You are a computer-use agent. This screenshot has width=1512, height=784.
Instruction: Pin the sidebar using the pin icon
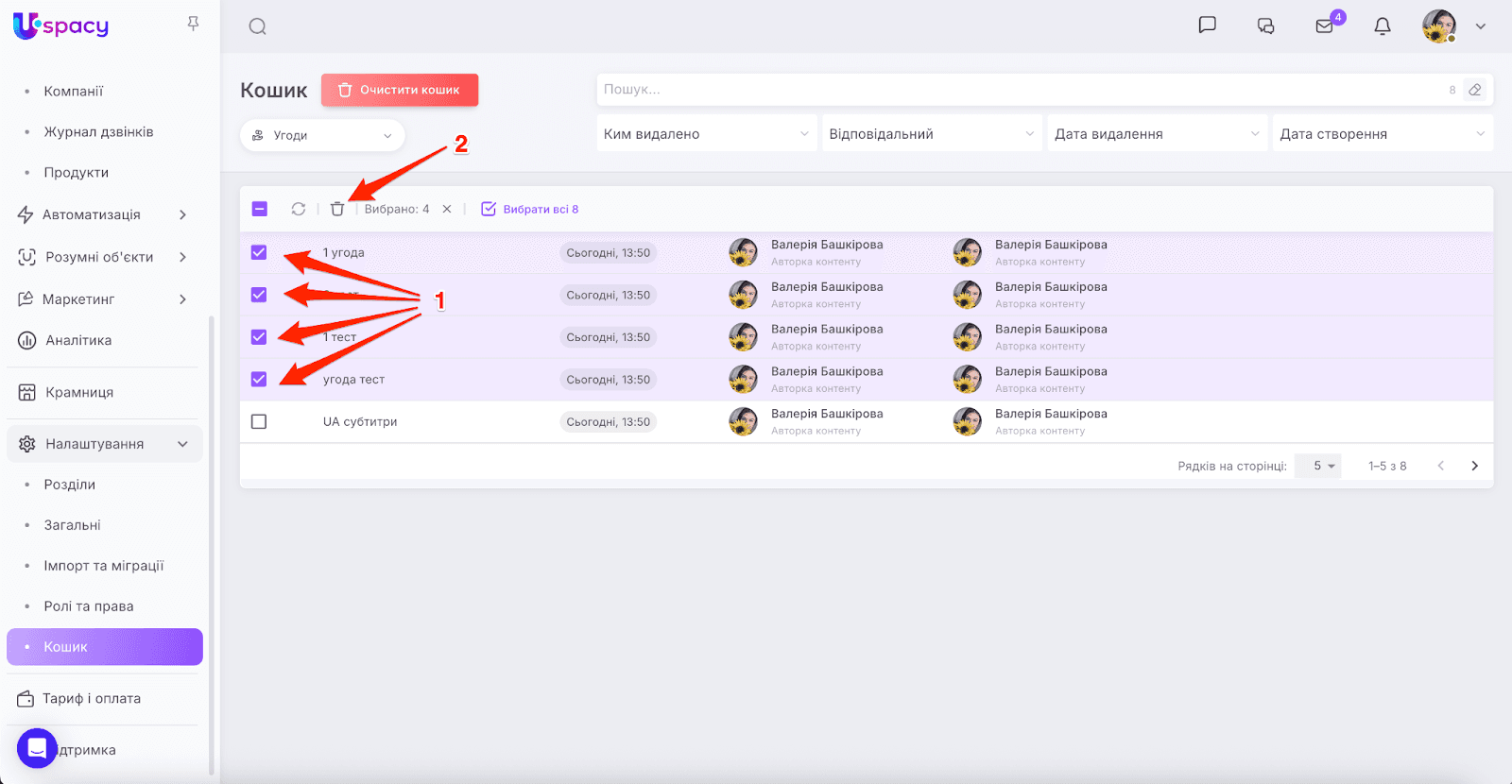[x=193, y=24]
